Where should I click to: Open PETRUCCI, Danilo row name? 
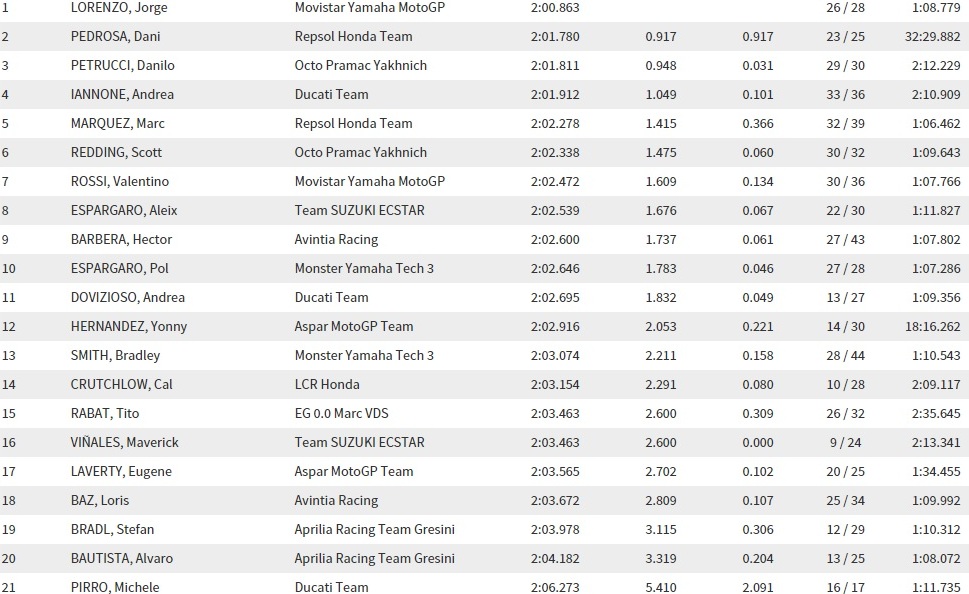[122, 66]
